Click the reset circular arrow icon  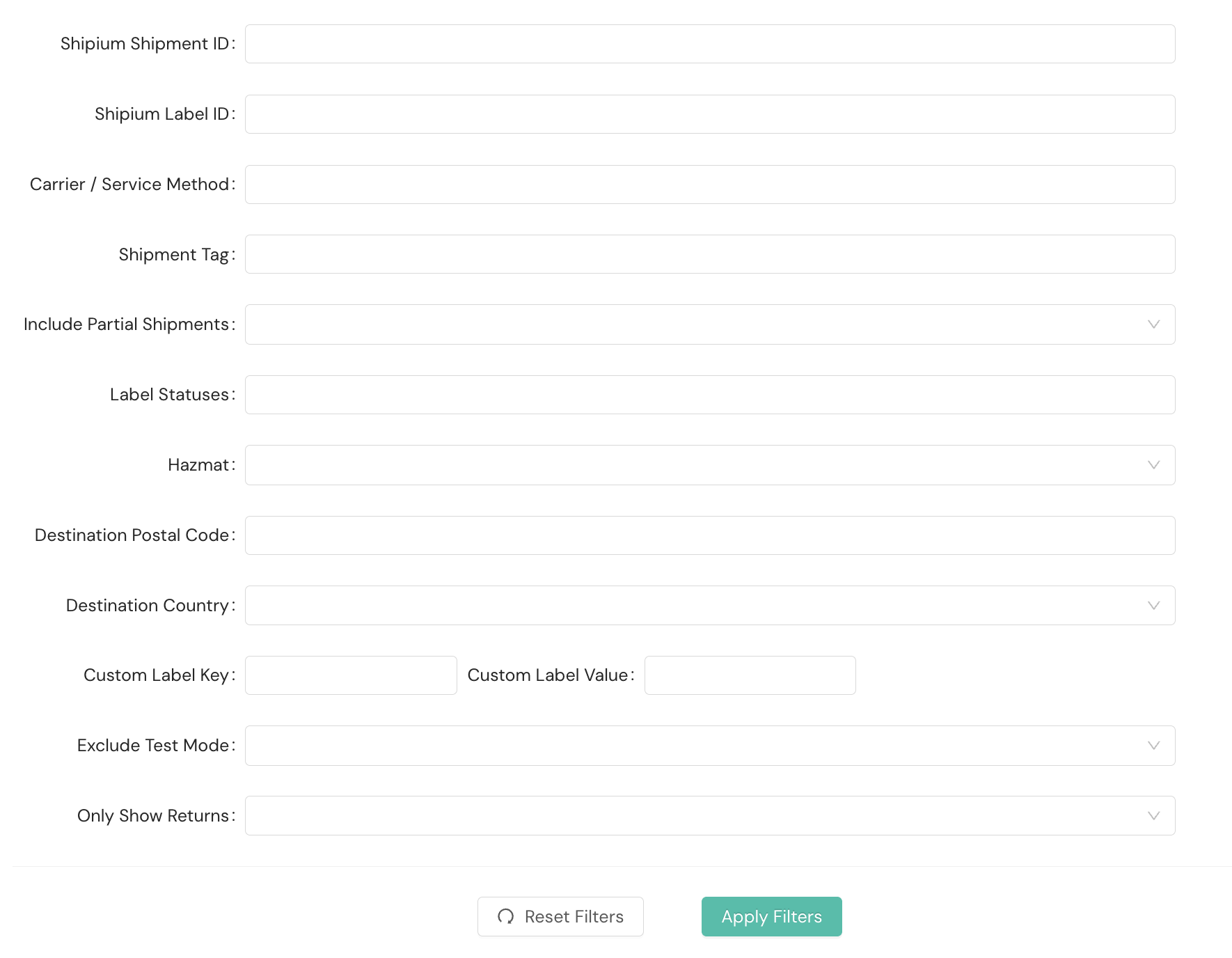click(506, 917)
